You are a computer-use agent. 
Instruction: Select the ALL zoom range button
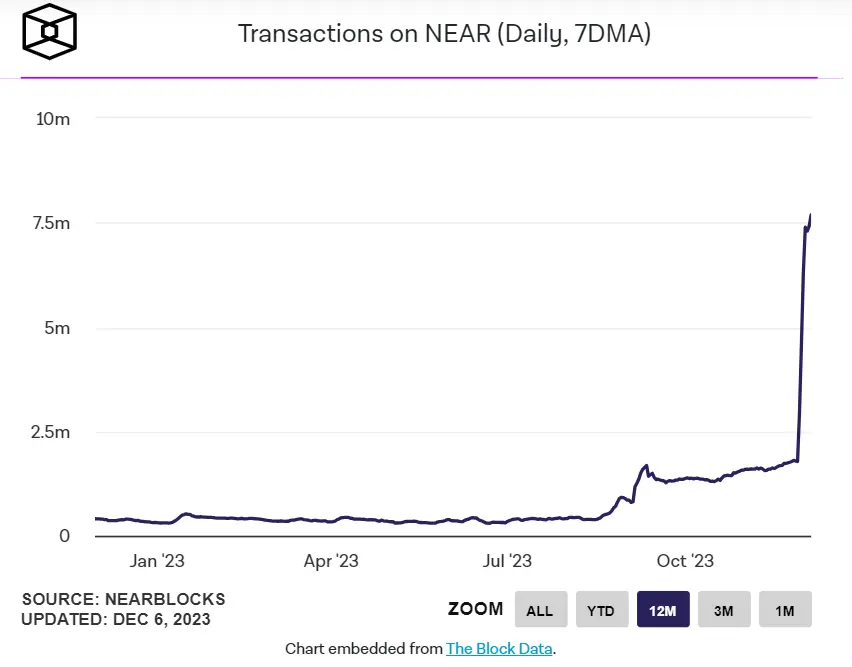click(x=541, y=609)
